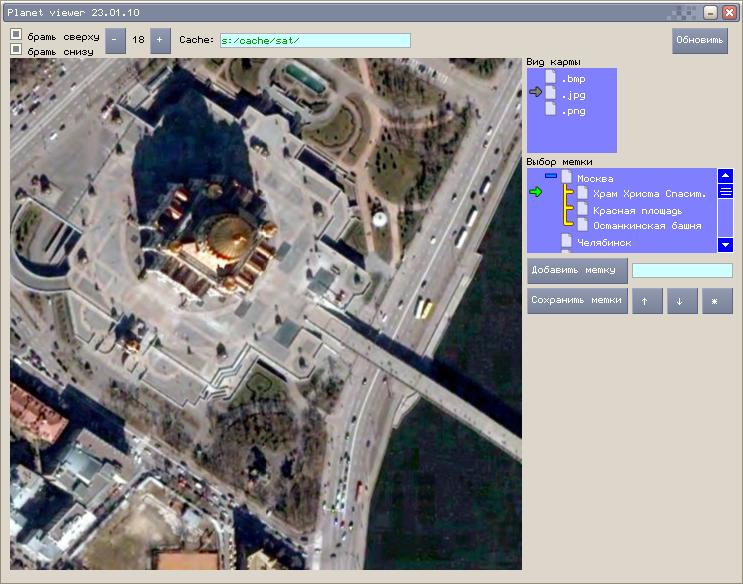Viewport: 743px width, 584px height.
Task: Move placemark down with the down-arrow button
Action: pyautogui.click(x=682, y=301)
